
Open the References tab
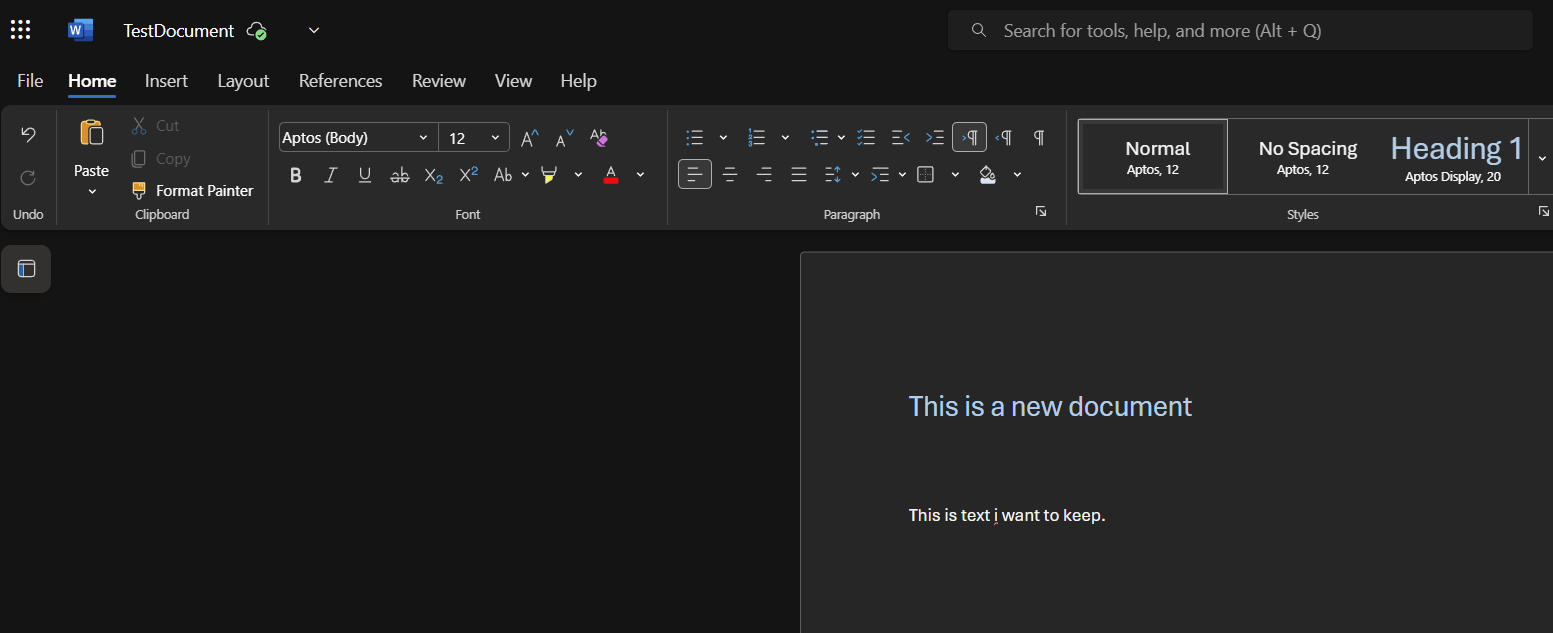(x=340, y=81)
